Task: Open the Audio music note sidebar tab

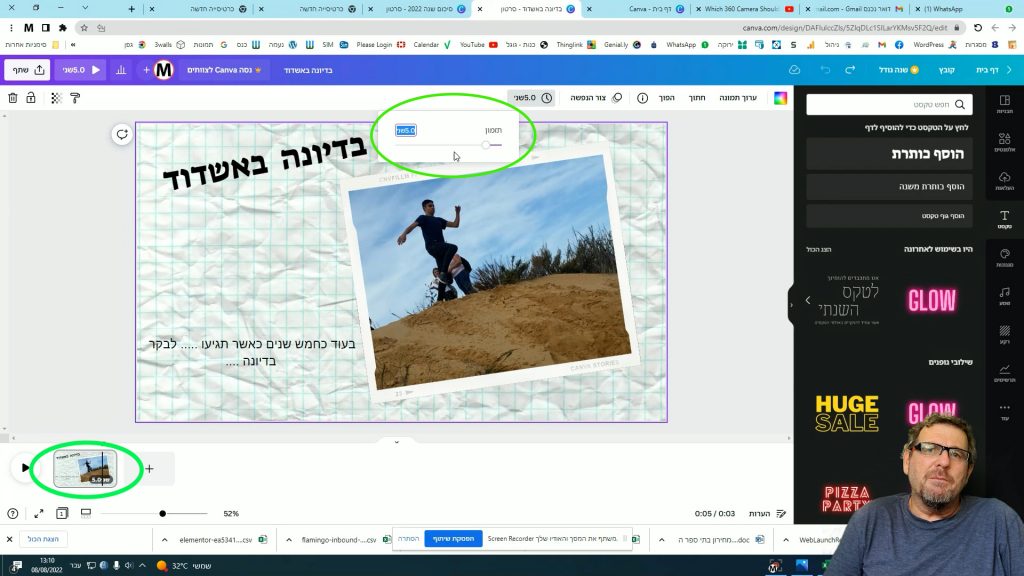Action: (x=1004, y=296)
